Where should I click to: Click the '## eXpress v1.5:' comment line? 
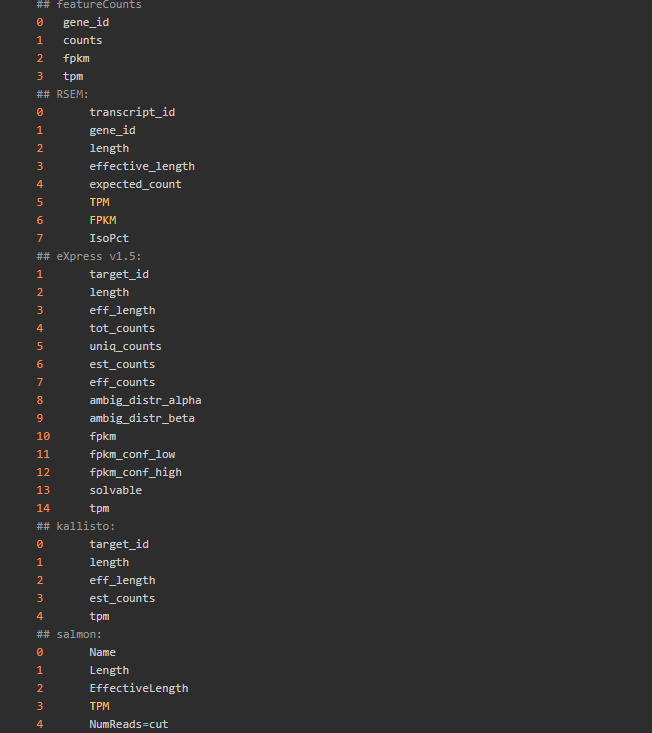[x=89, y=256]
